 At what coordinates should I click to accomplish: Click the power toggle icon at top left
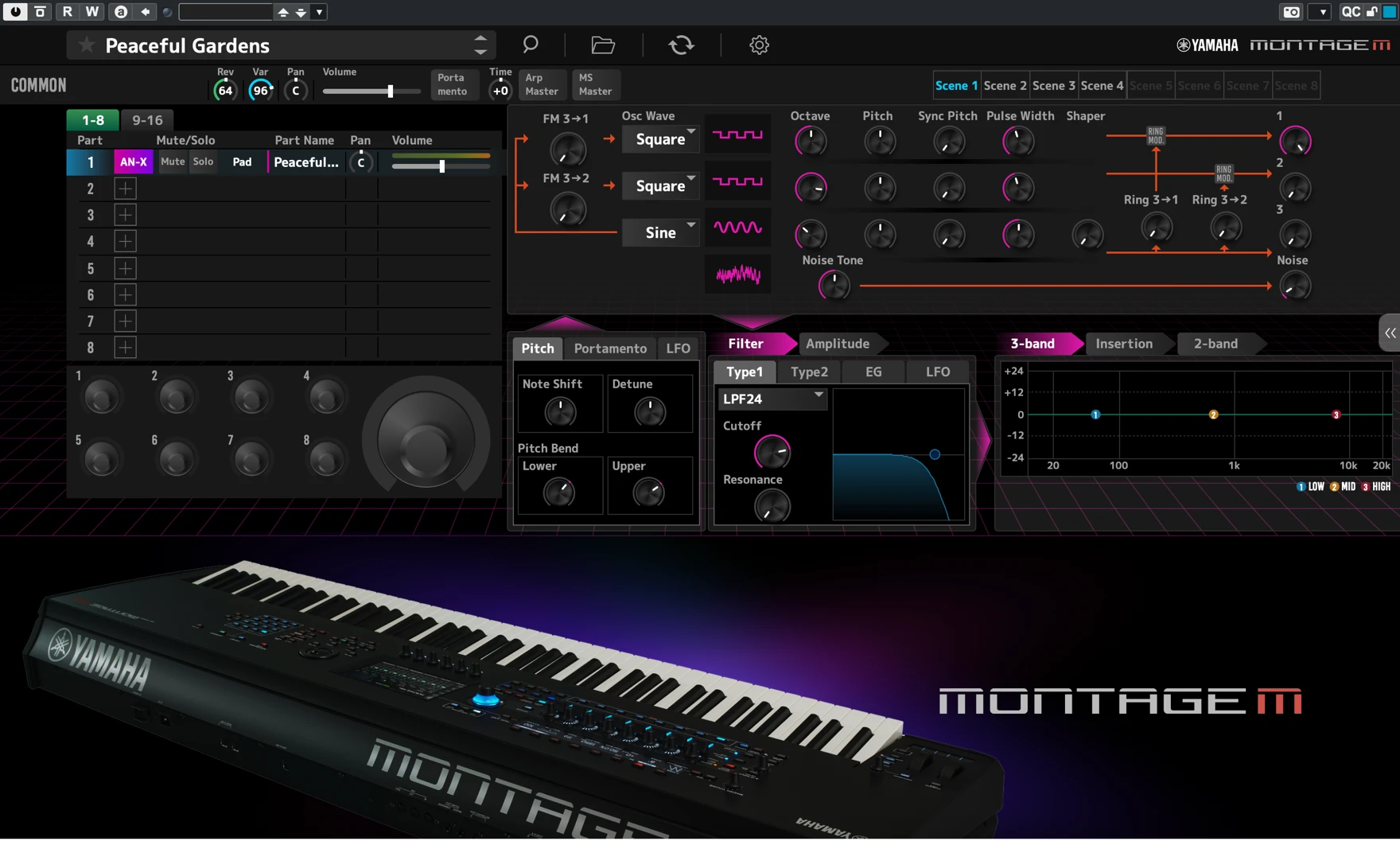pos(14,12)
